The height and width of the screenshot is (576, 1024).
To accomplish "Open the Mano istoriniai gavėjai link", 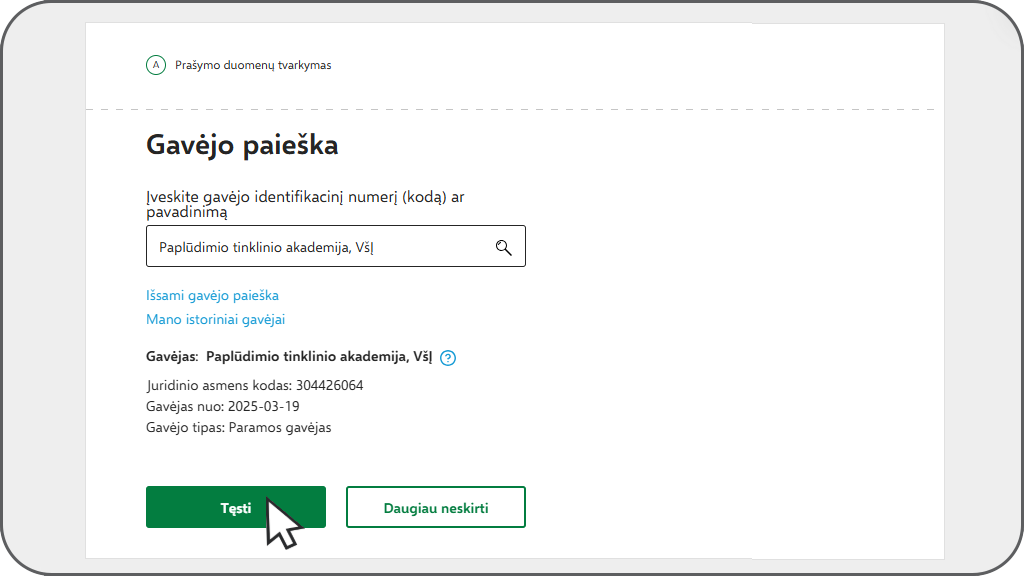I will [x=216, y=319].
